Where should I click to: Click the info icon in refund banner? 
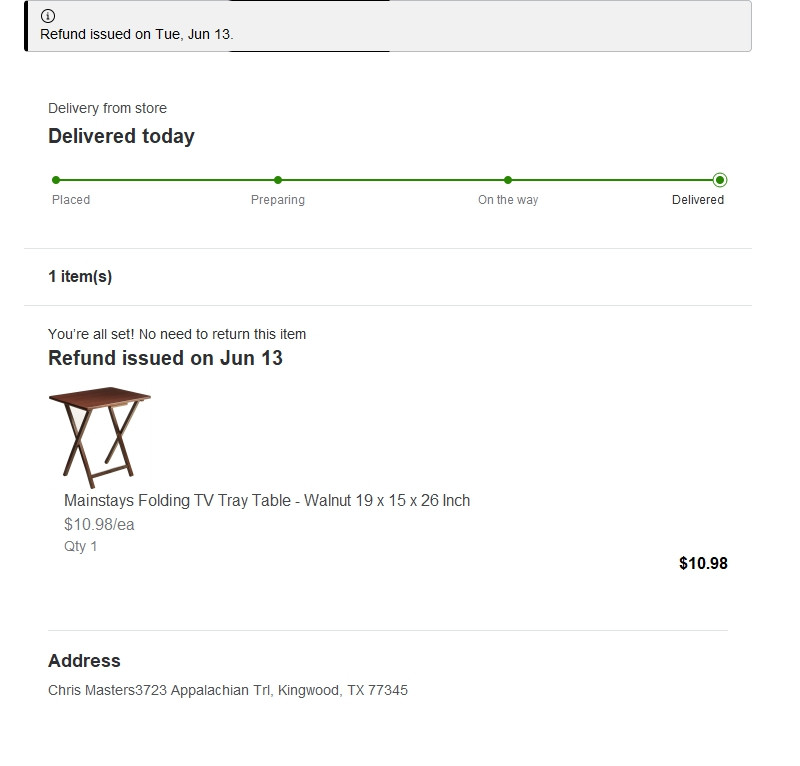(x=47, y=16)
